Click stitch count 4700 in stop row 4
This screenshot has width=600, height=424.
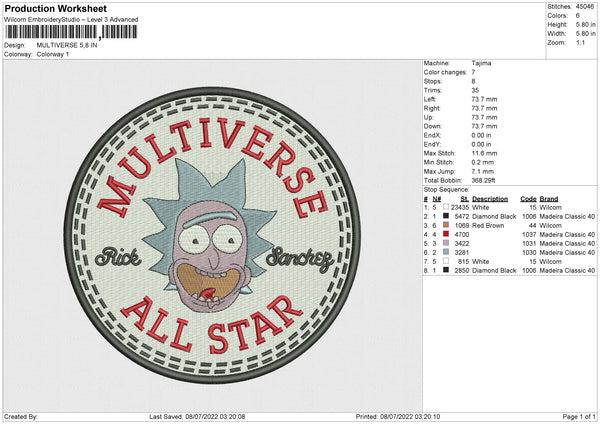pos(461,235)
